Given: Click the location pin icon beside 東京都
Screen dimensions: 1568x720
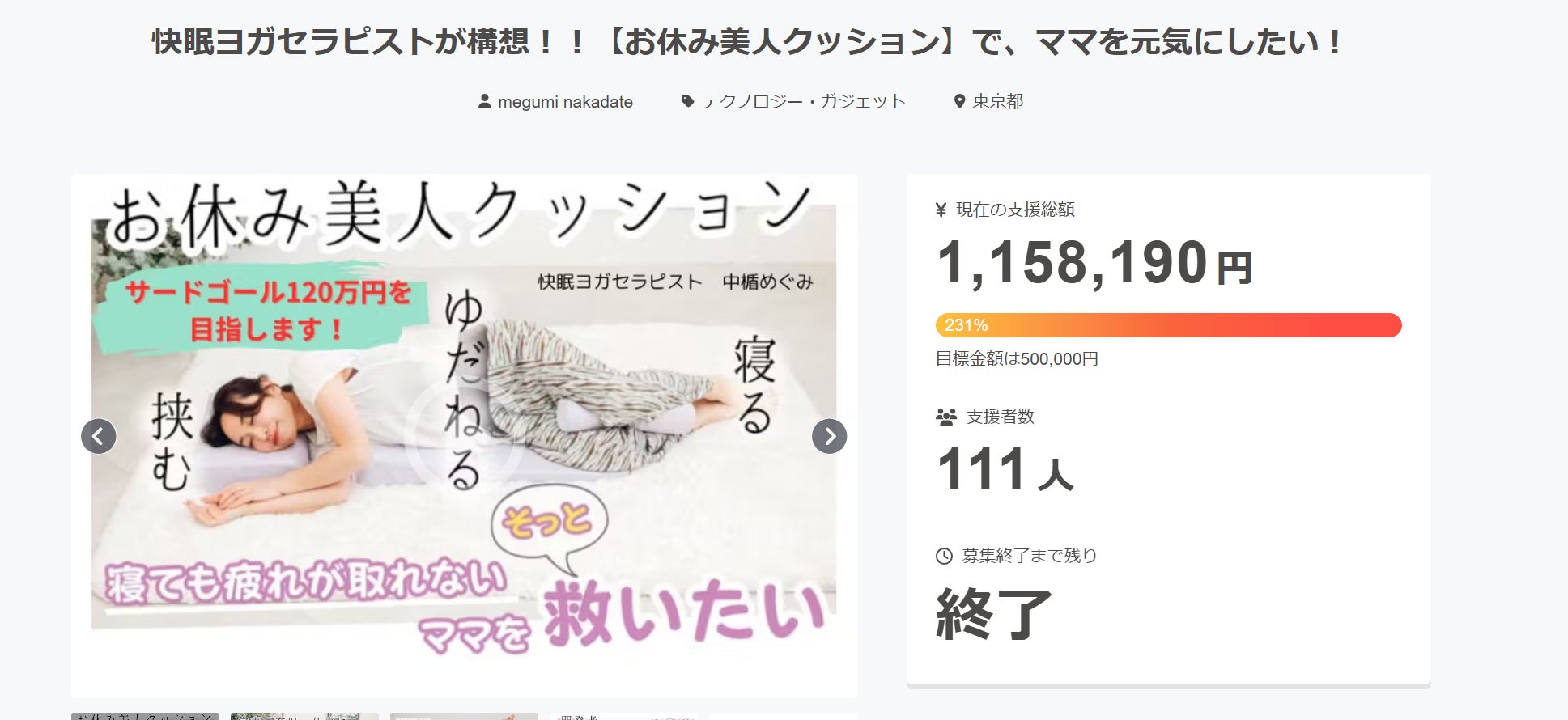Looking at the screenshot, I should pyautogui.click(x=959, y=101).
